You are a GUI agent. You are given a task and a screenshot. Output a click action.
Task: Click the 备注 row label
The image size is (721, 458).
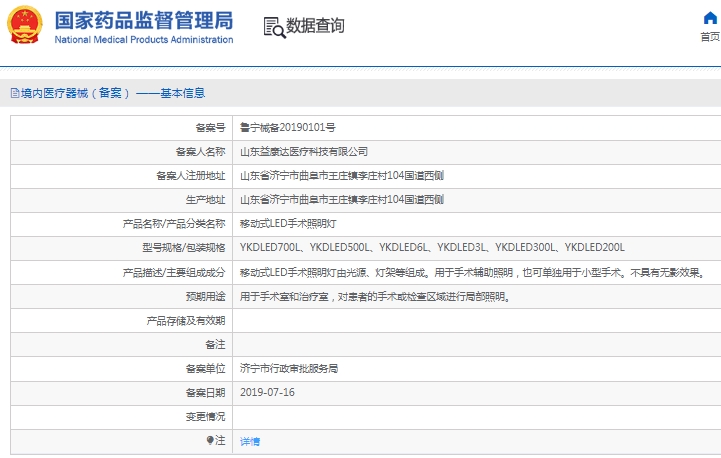coord(215,344)
